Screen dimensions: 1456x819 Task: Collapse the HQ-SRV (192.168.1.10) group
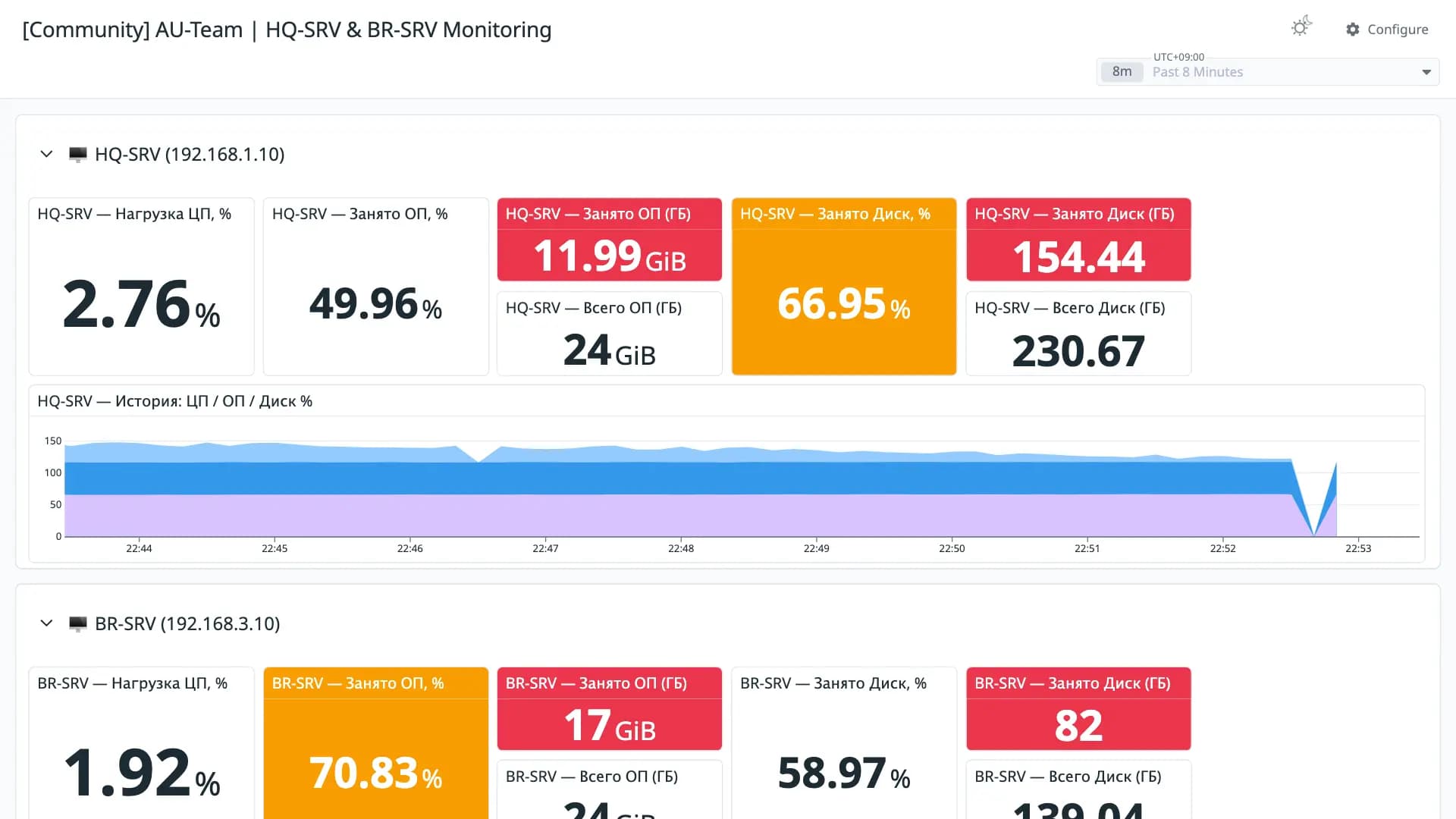pos(46,154)
